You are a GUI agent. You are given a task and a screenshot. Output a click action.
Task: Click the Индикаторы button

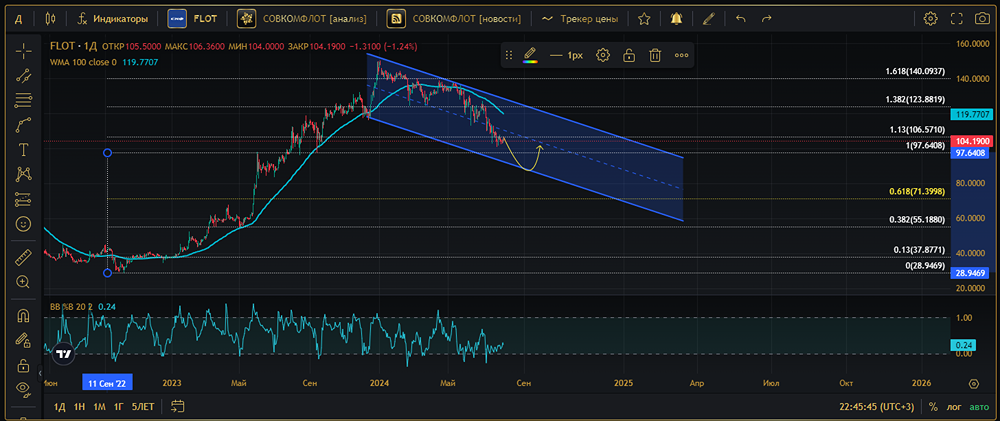click(112, 18)
